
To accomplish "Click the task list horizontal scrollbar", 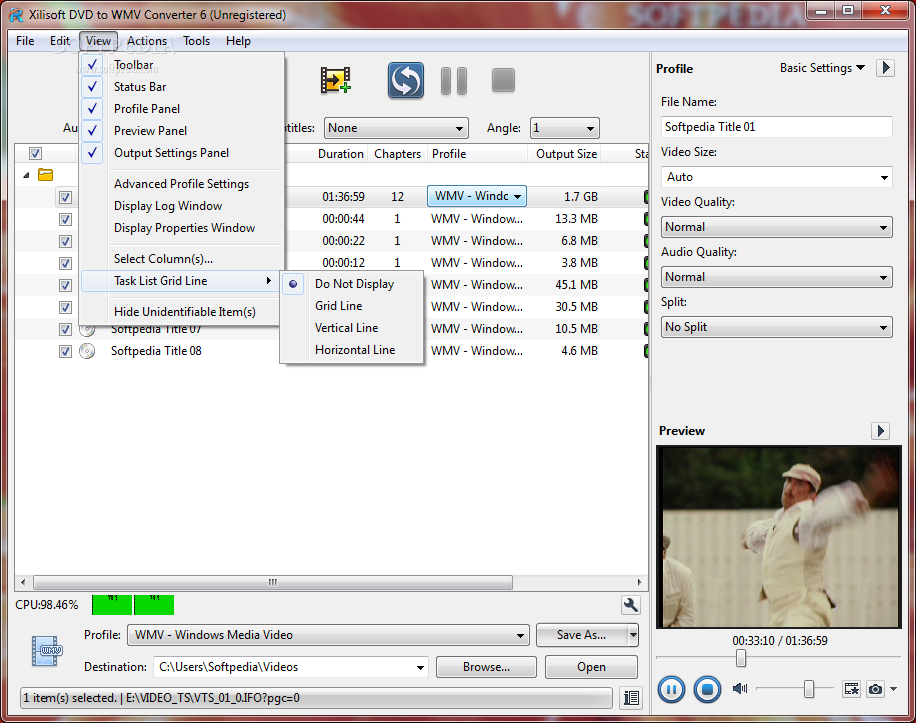I will click(273, 582).
